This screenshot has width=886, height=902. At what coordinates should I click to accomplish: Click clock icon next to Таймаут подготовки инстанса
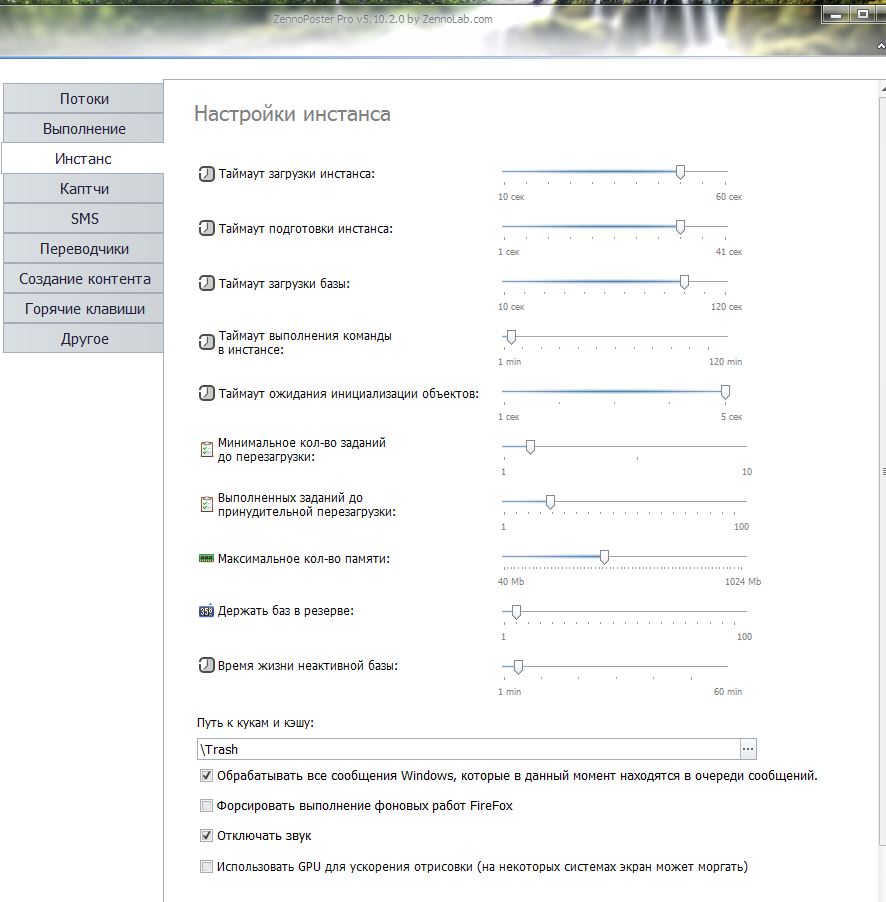tap(206, 228)
